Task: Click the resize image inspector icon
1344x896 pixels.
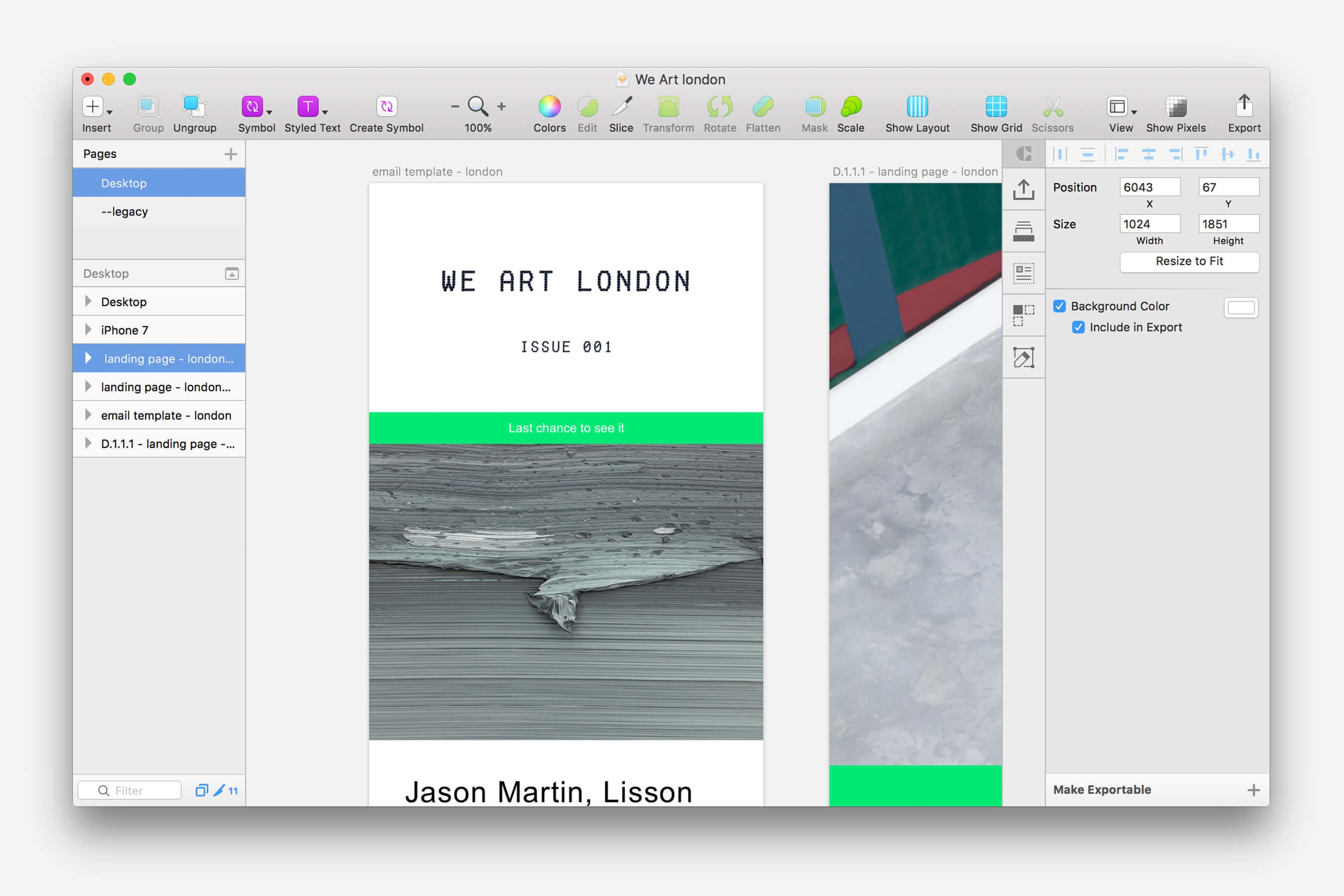Action: point(1023,358)
